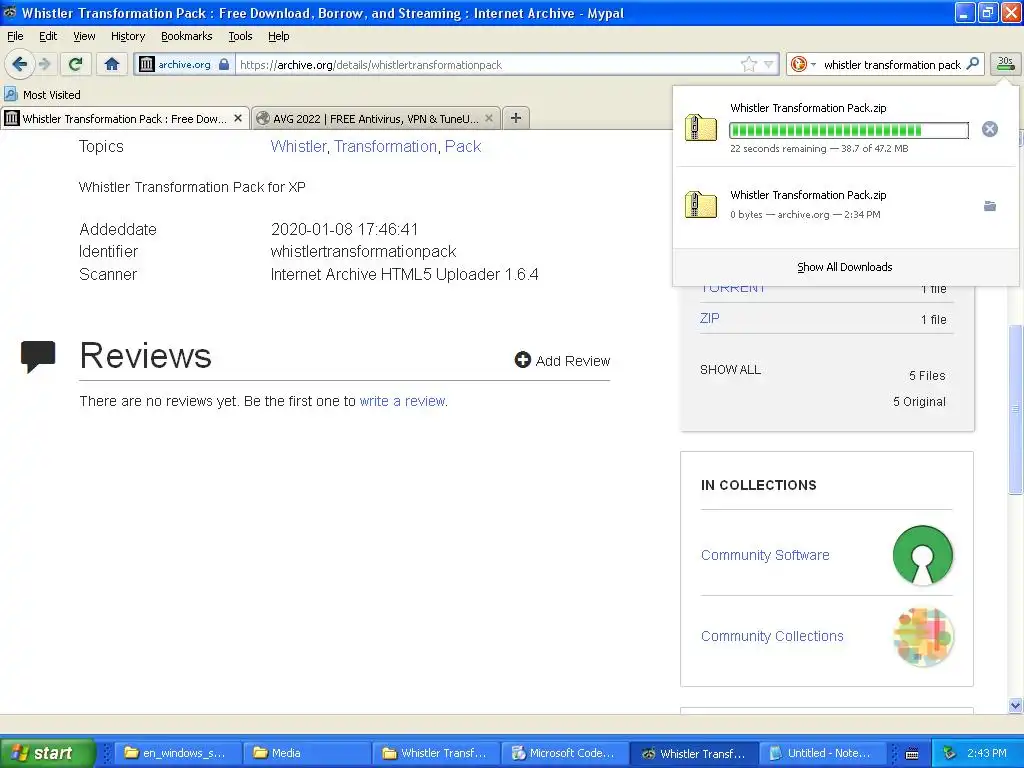The height and width of the screenshot is (768, 1024).
Task: Show All Downloads
Action: (x=844, y=266)
